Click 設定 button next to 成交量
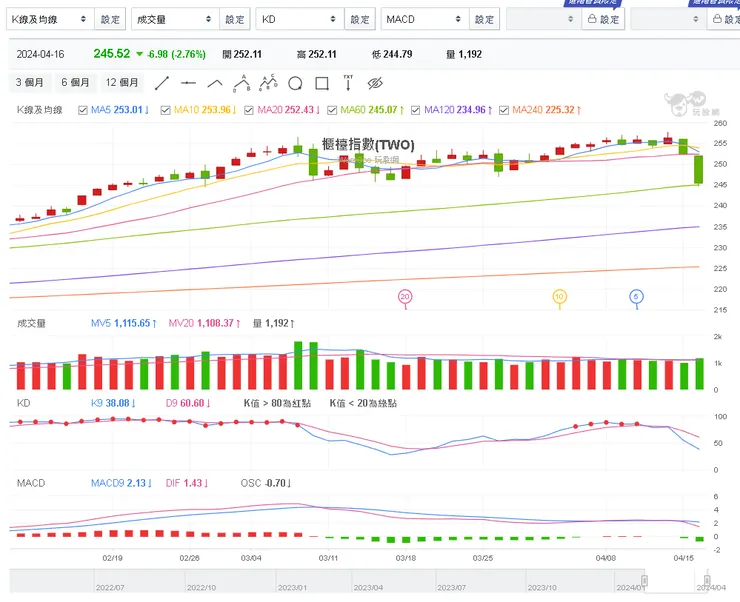The height and width of the screenshot is (602, 740). (x=235, y=19)
